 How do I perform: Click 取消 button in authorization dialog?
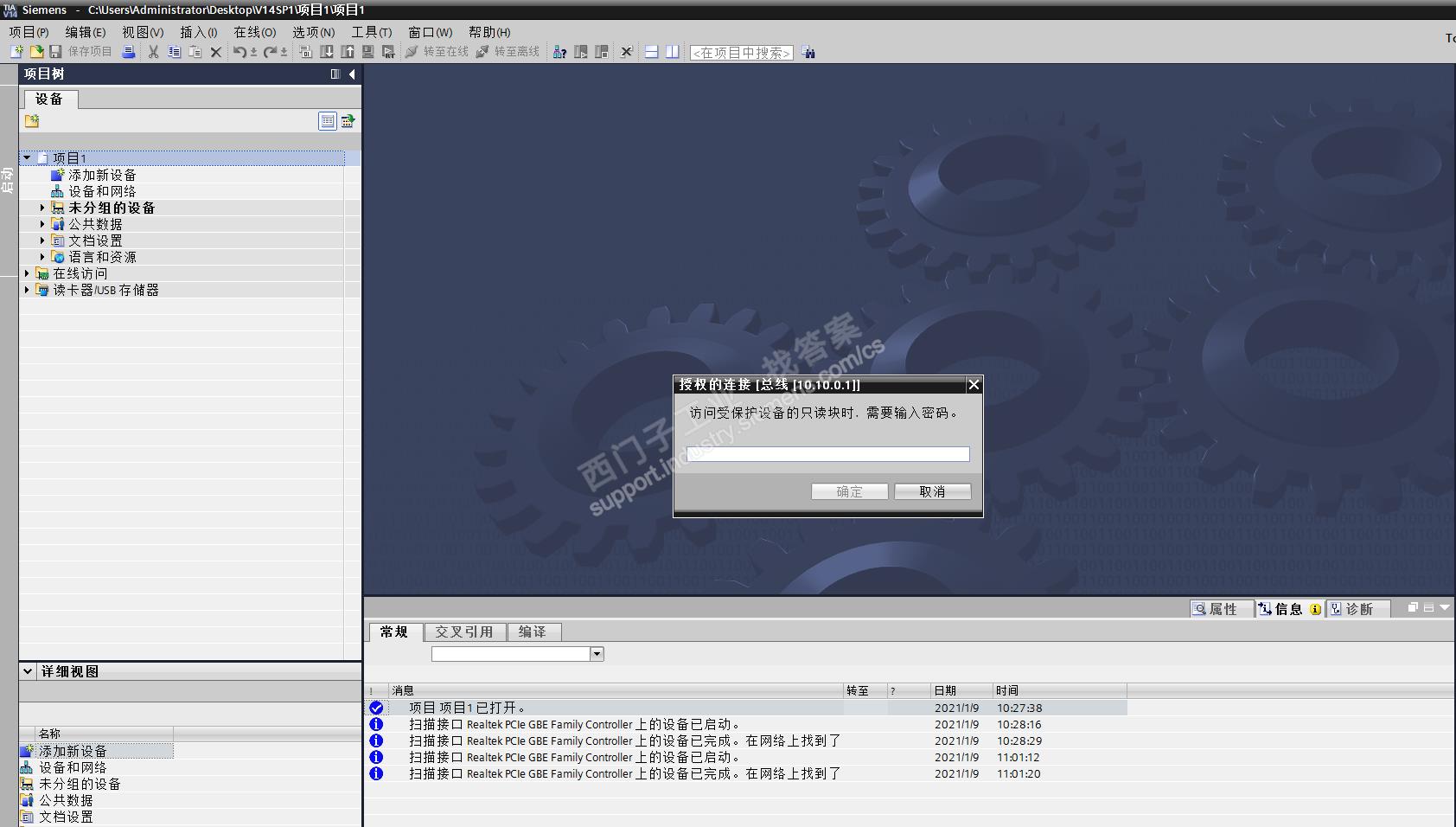coord(932,491)
